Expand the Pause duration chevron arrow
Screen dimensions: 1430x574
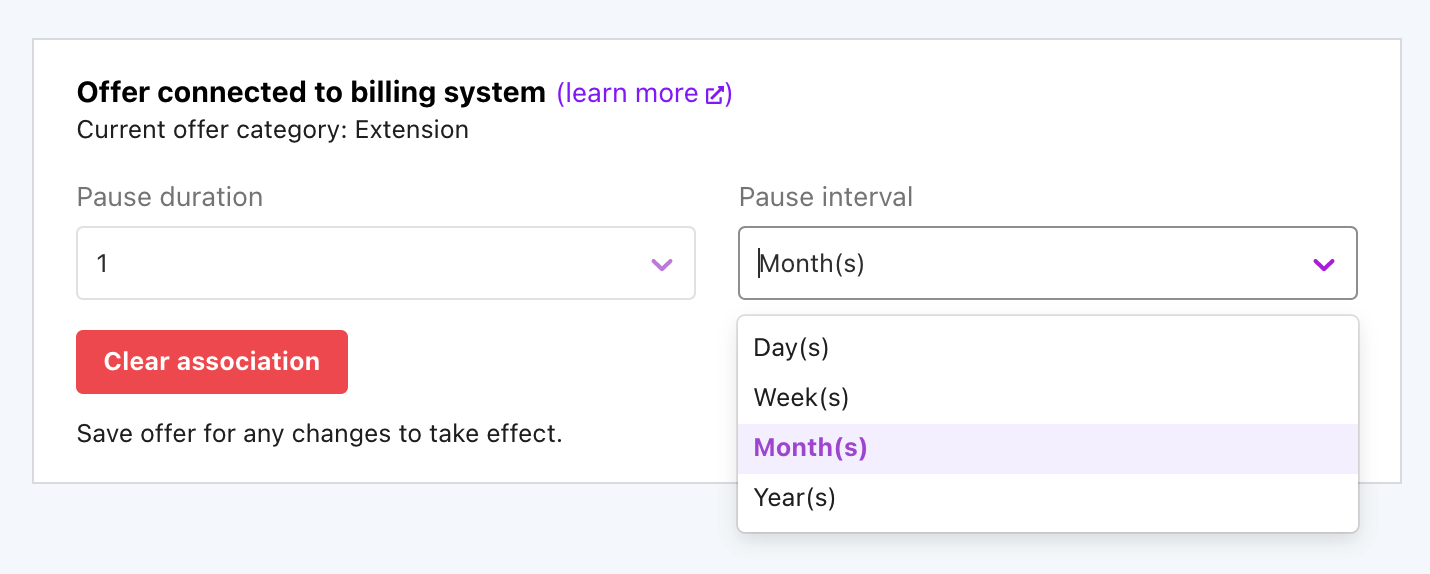tap(661, 264)
